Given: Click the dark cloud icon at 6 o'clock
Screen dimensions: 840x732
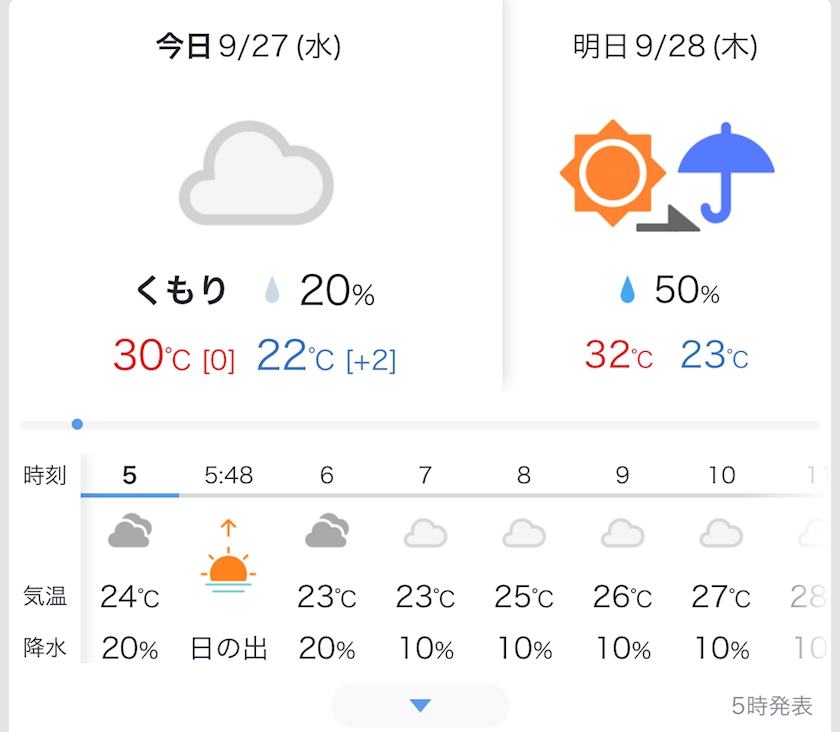Looking at the screenshot, I should 327,531.
